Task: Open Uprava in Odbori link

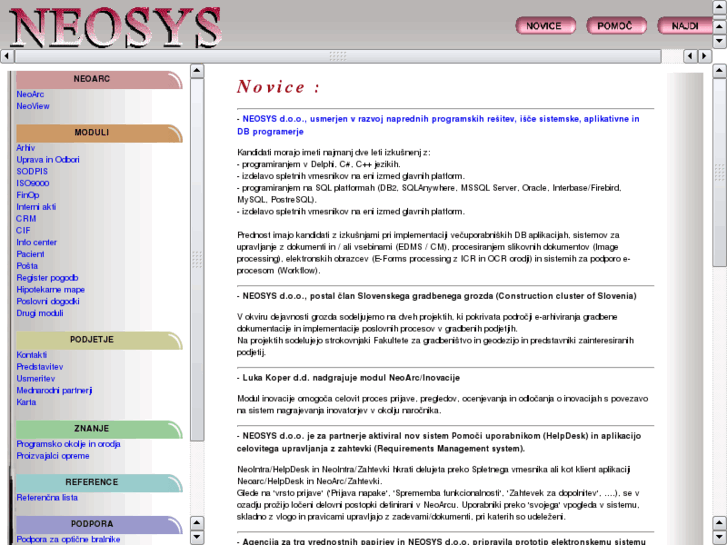Action: click(x=48, y=160)
